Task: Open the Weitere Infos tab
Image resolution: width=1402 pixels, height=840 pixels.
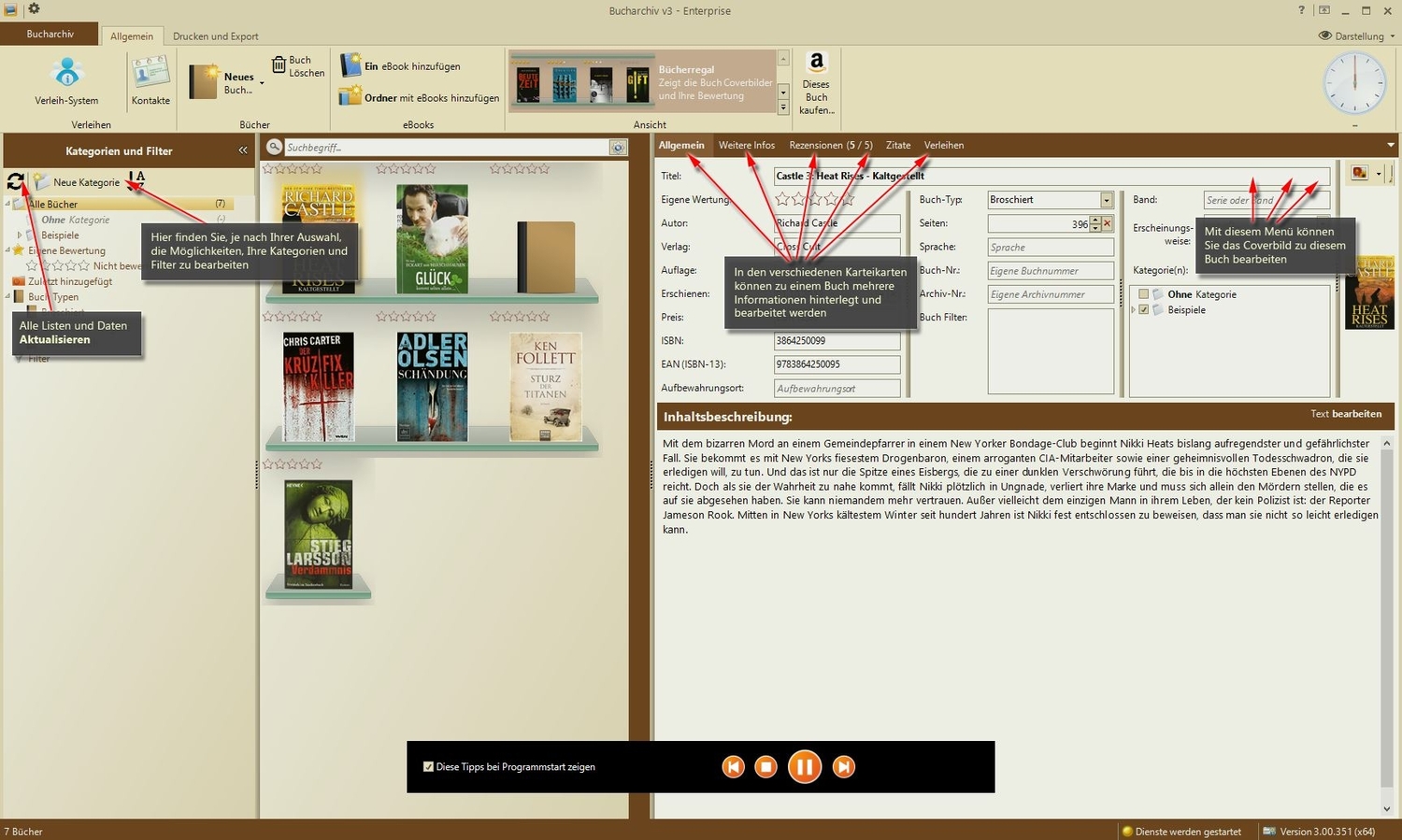Action: (x=747, y=145)
